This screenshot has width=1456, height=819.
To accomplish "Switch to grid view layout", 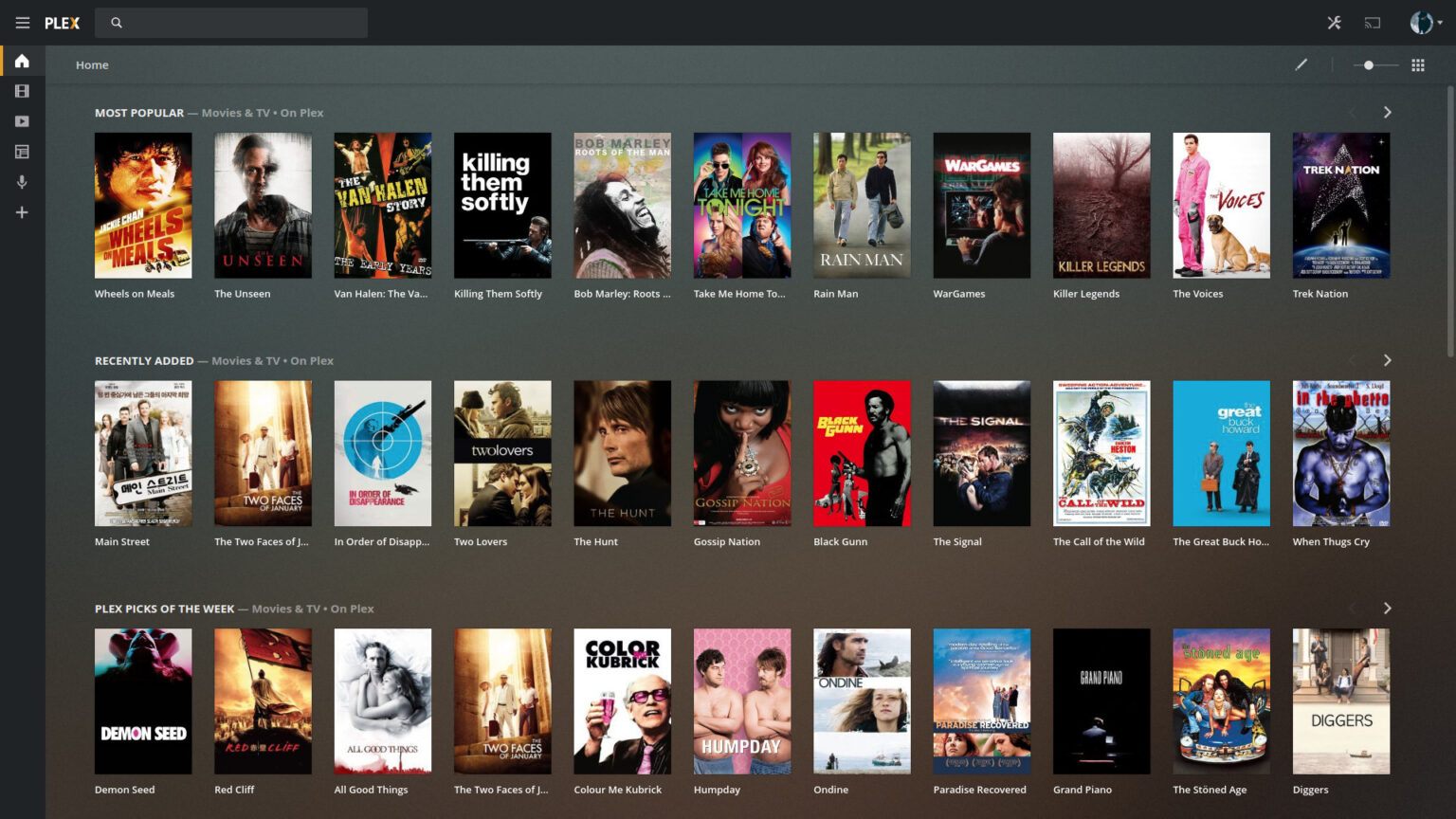I will pos(1419,64).
